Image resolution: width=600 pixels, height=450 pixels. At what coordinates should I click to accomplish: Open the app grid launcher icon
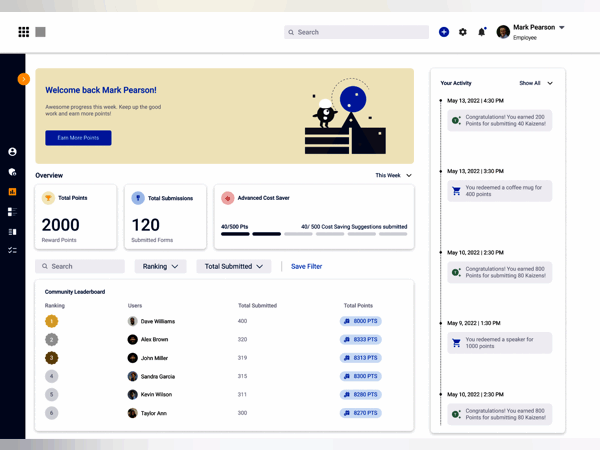(24, 32)
